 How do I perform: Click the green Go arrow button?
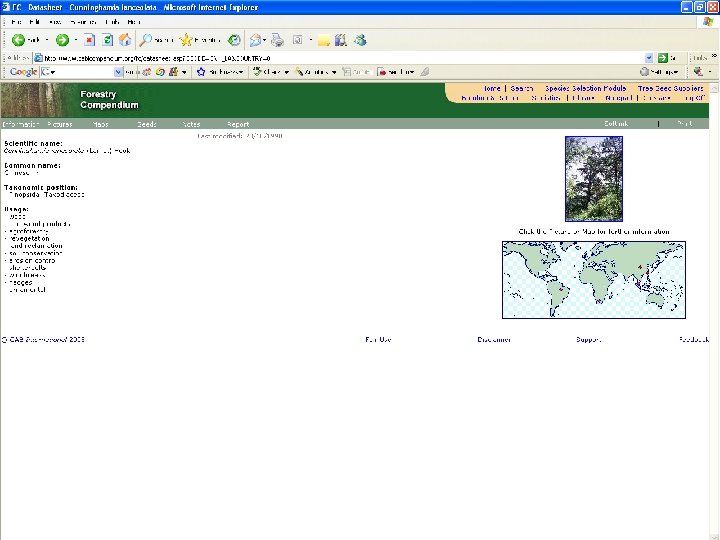[x=662, y=58]
